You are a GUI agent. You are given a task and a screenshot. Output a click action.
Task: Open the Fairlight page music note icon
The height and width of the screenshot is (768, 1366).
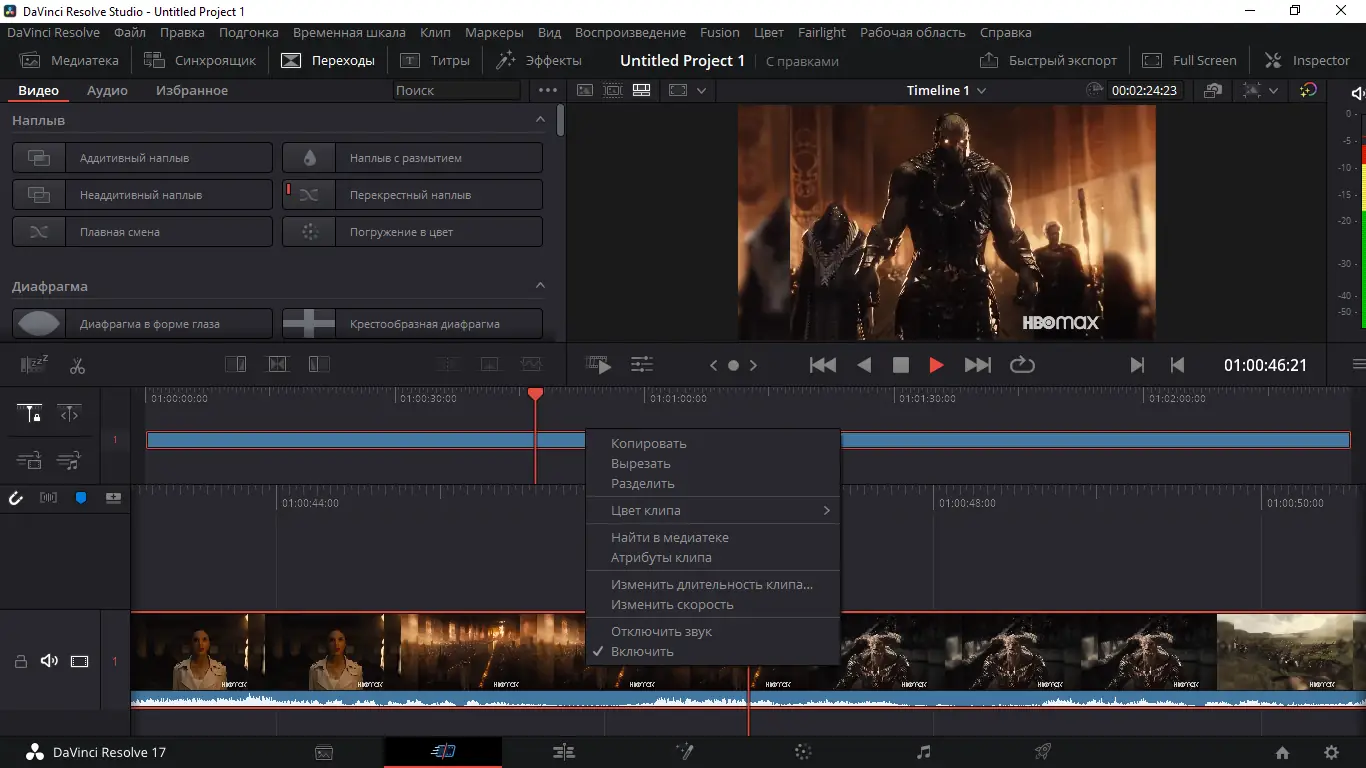pyautogui.click(x=923, y=752)
